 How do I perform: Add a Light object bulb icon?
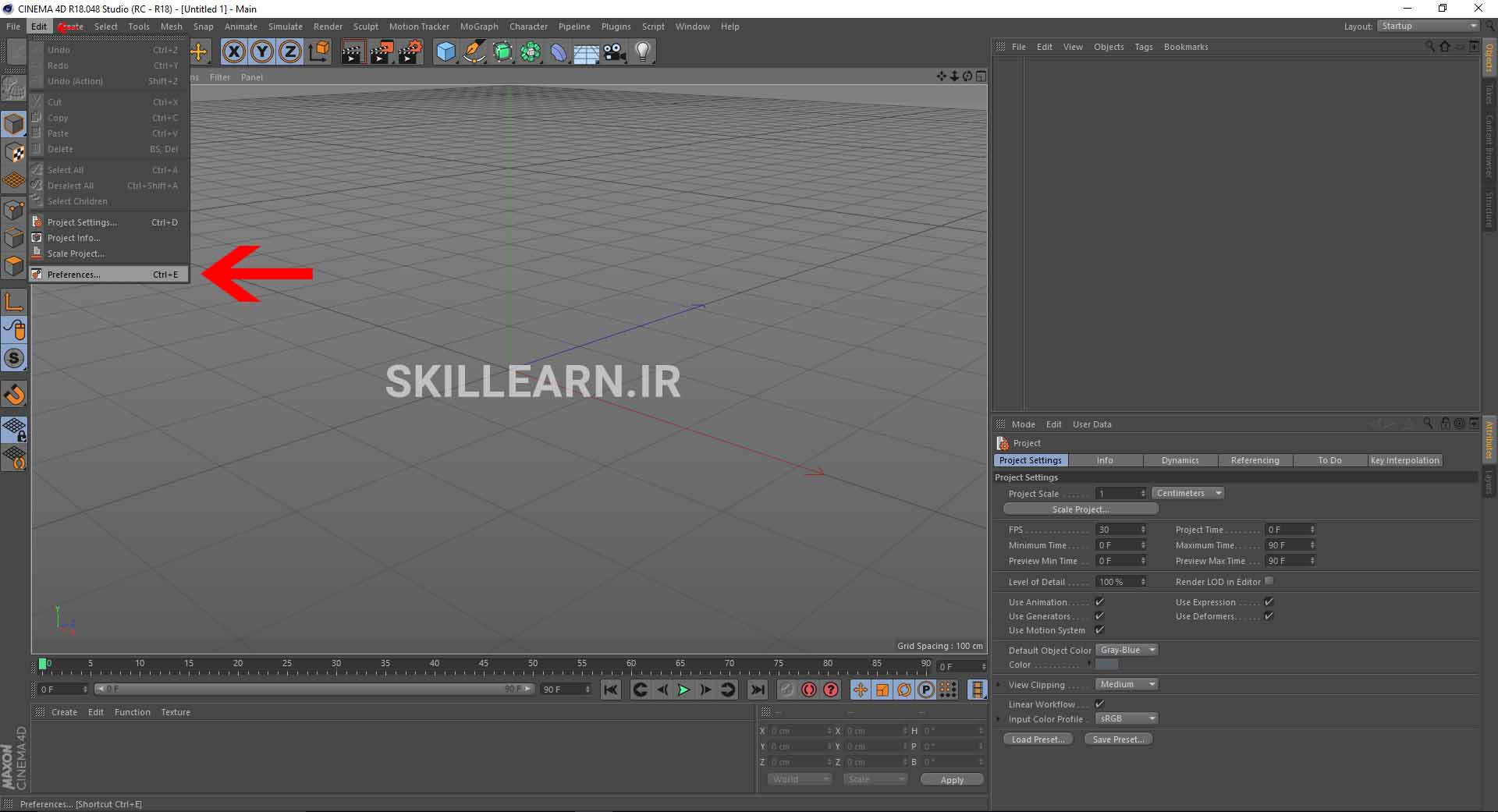643,52
